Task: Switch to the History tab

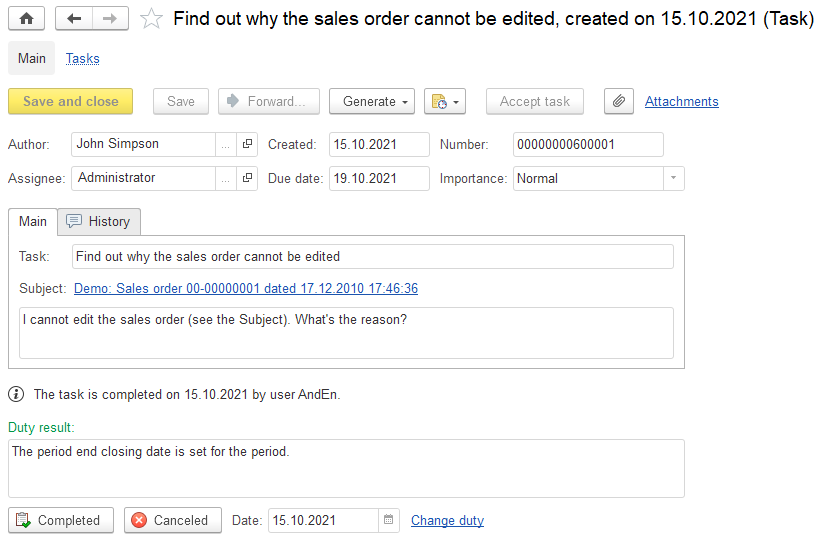Action: pos(99,221)
